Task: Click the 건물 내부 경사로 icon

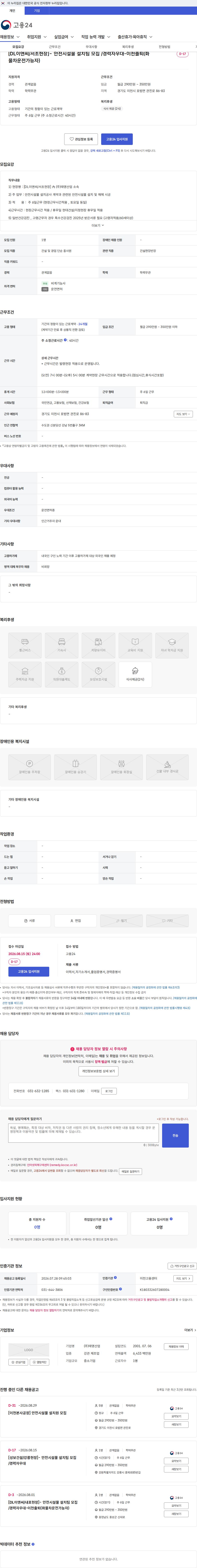Action: point(167,767)
